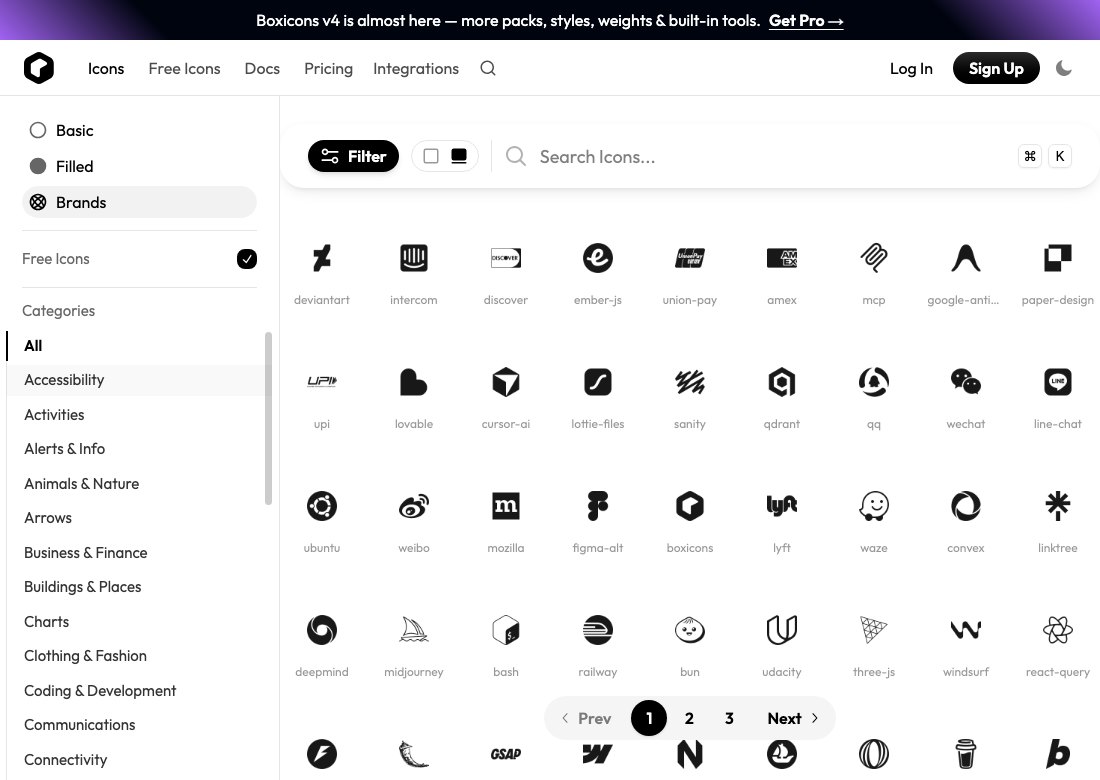Image resolution: width=1100 pixels, height=780 pixels.
Task: Open the Icons nav item
Action: tap(106, 69)
